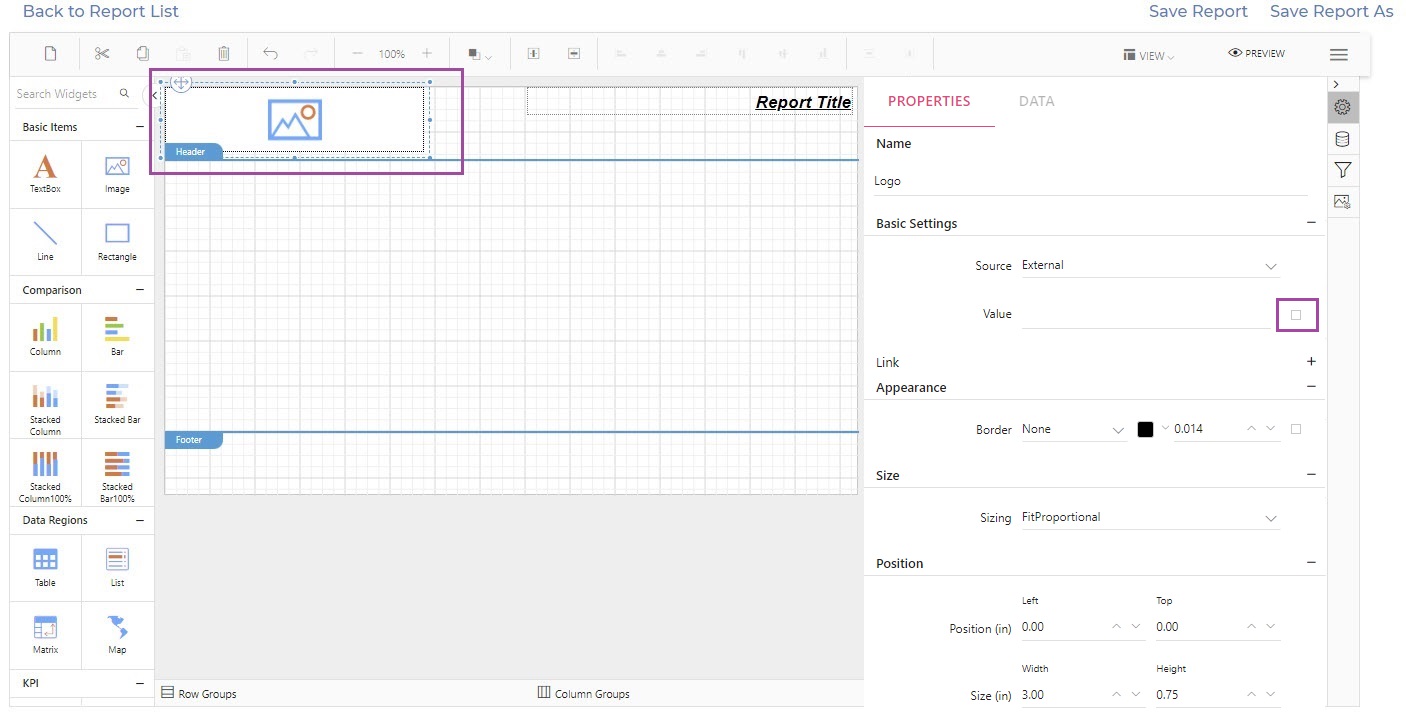The height and width of the screenshot is (712, 1406).
Task: Open the hamburger menu
Action: click(x=1338, y=54)
